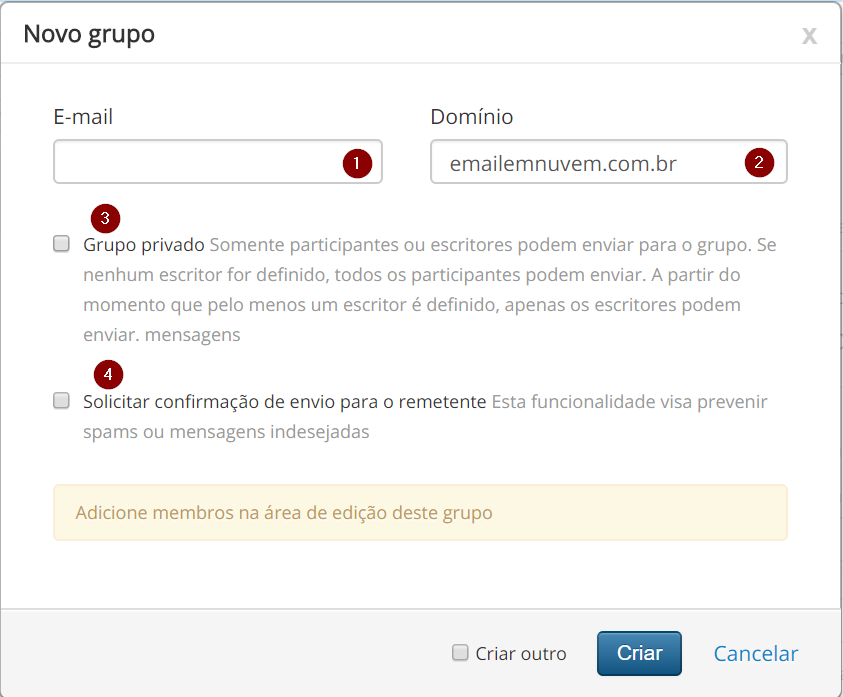The height and width of the screenshot is (697, 843).
Task: Click the E-mail field label
Action: (83, 117)
